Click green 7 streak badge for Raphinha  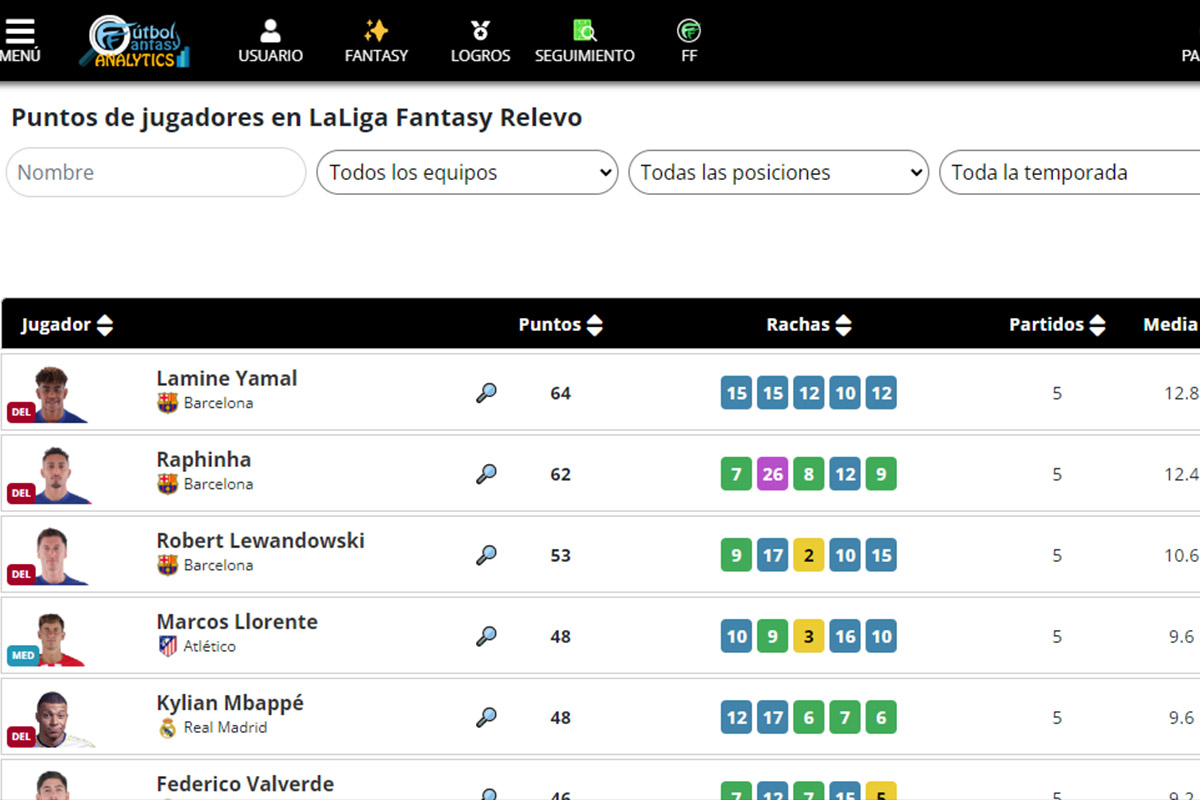coord(737,474)
